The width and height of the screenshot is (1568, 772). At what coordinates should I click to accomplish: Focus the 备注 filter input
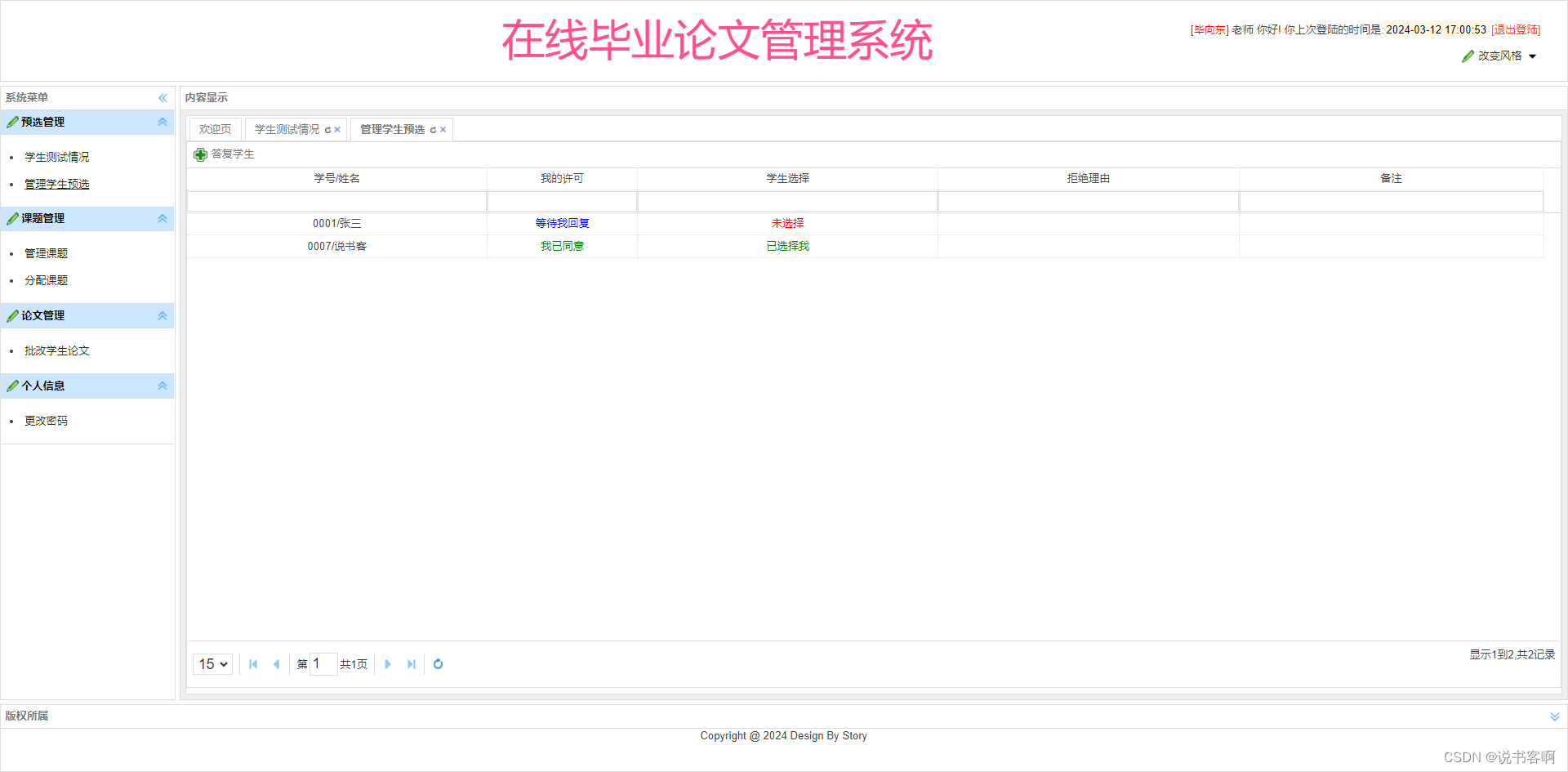coord(1392,202)
